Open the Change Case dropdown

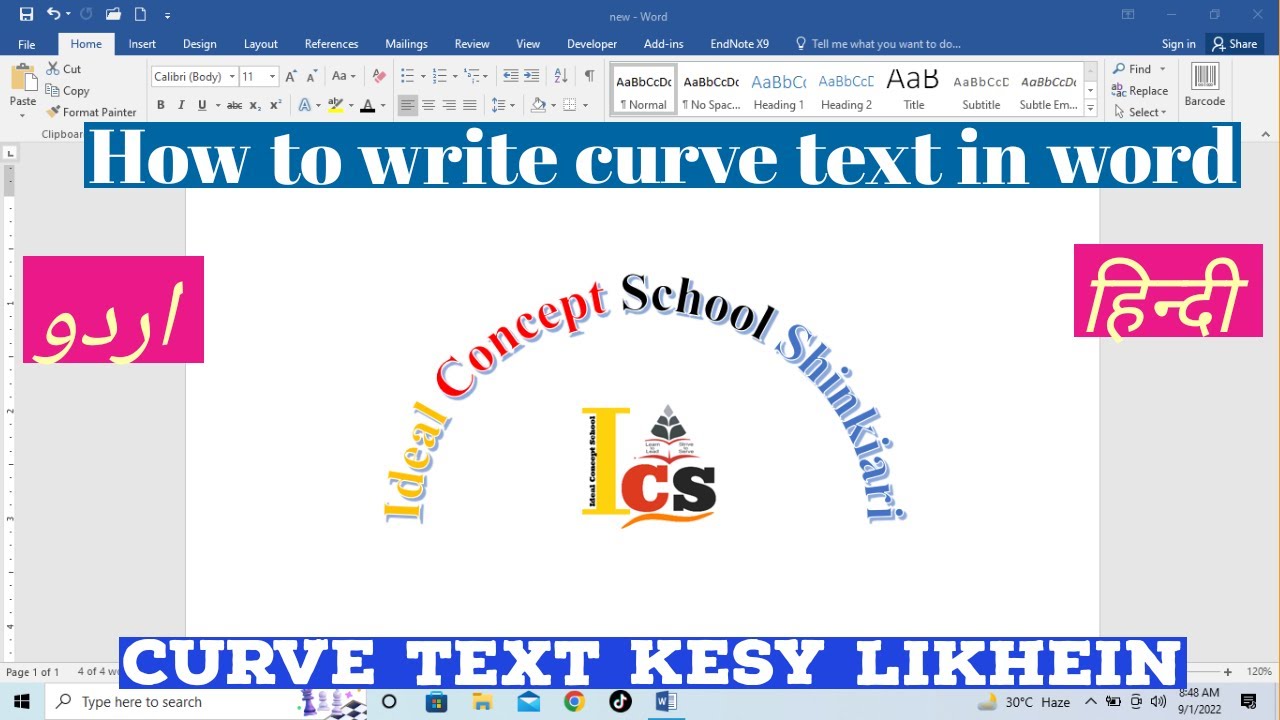343,76
